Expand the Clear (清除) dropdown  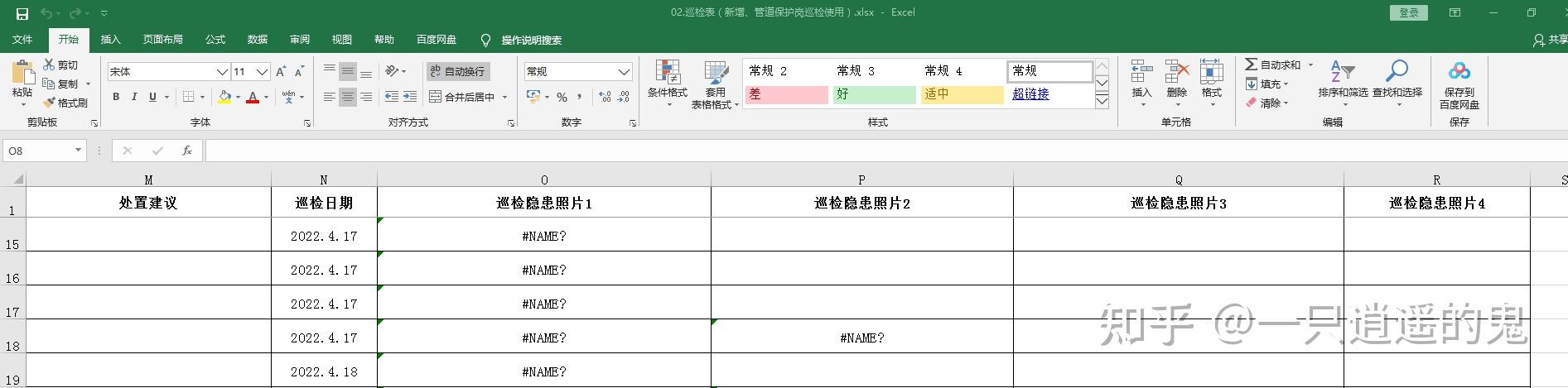tap(1286, 103)
